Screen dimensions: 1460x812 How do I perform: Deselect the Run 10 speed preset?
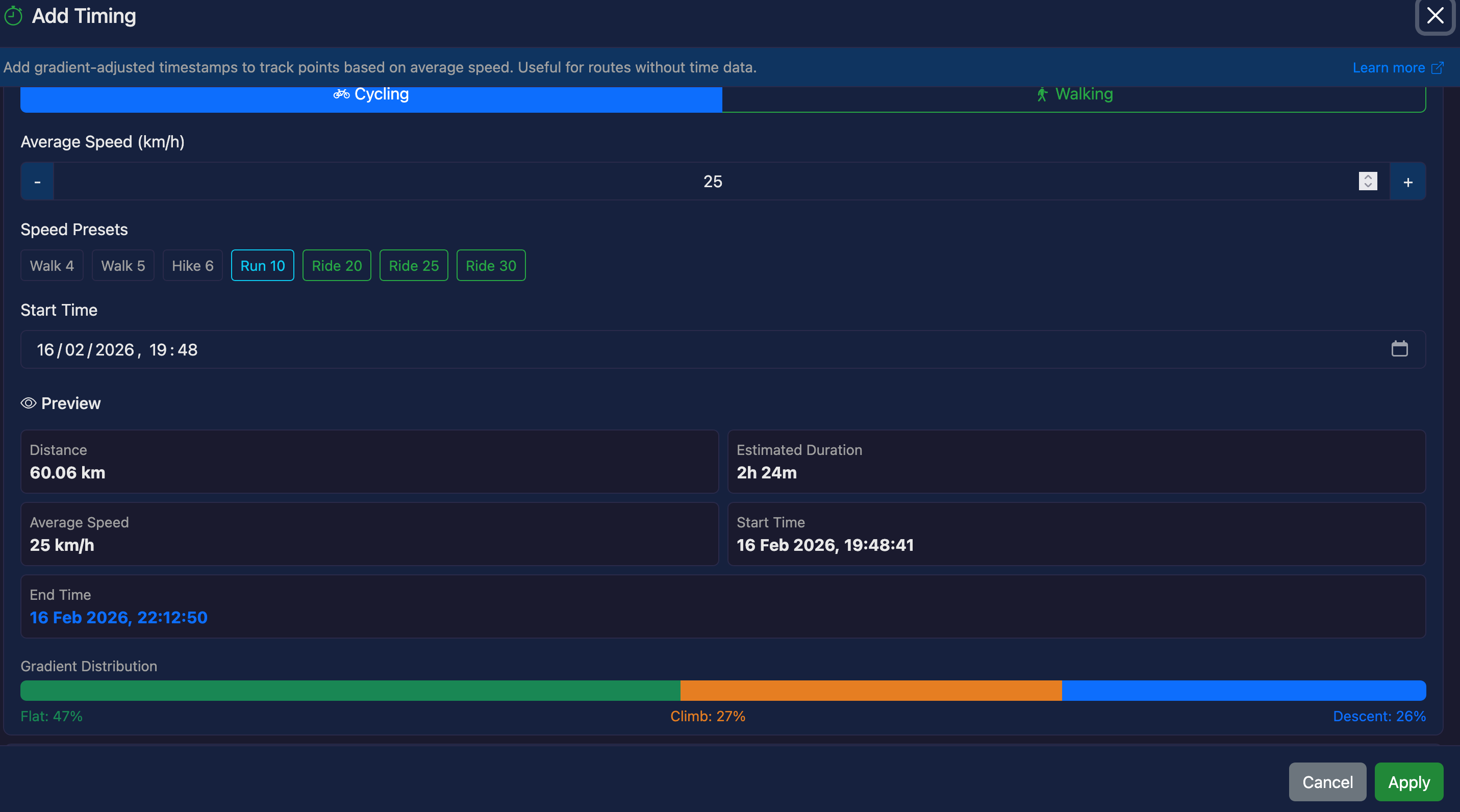[262, 265]
